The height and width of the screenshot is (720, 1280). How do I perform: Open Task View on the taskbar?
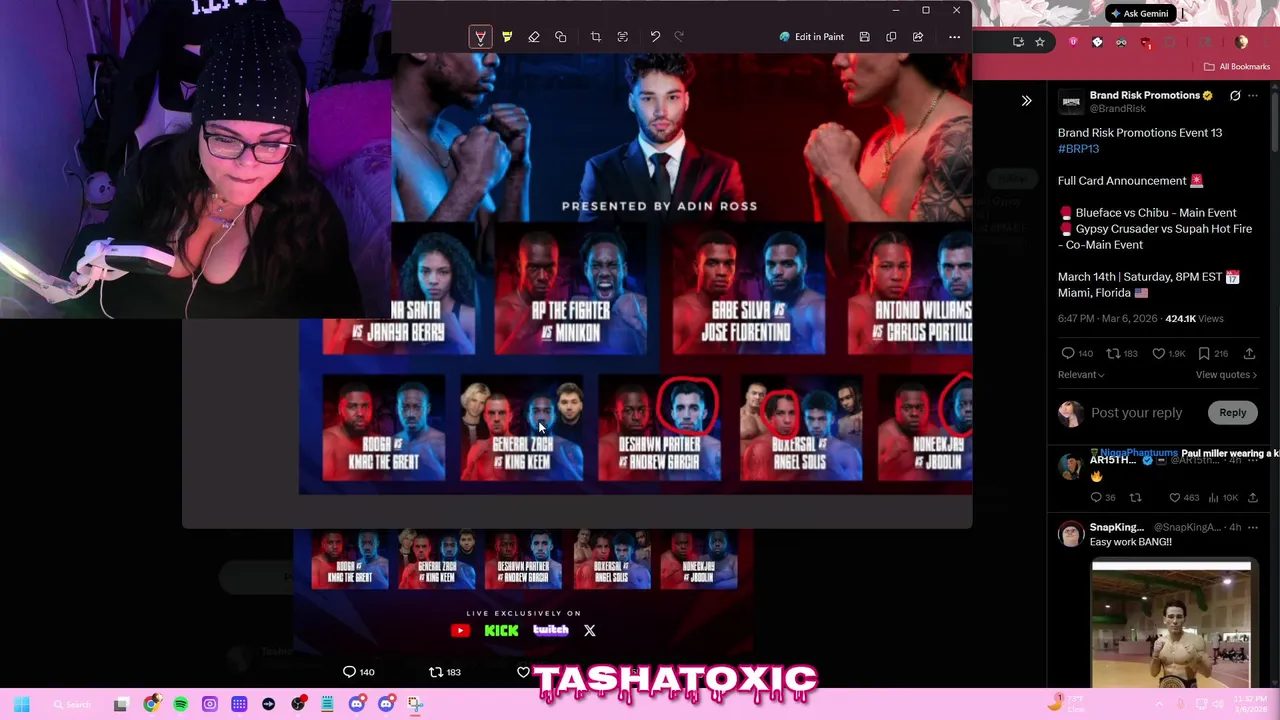click(121, 704)
